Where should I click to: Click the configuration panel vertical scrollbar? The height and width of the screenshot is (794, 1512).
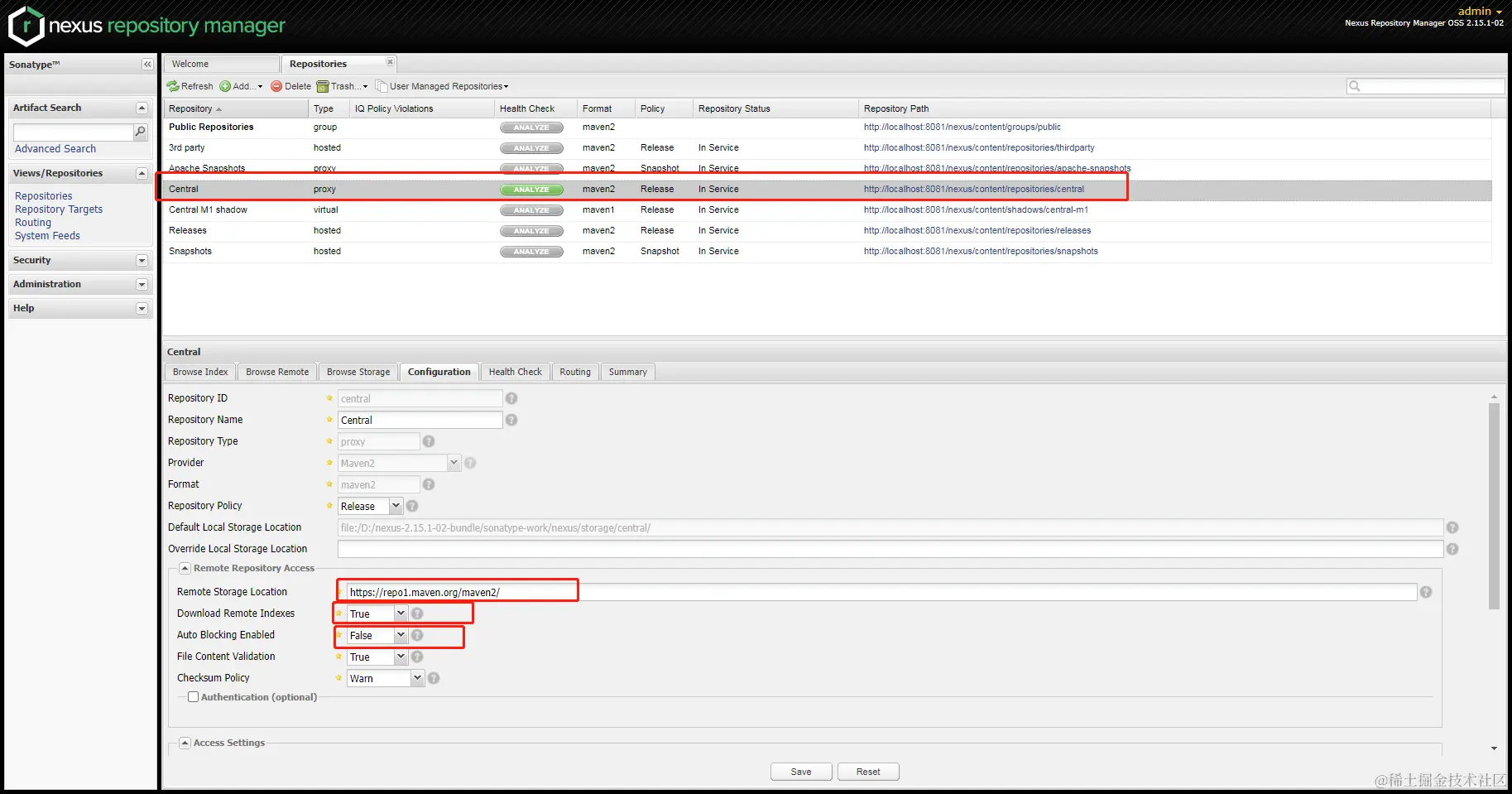point(1494,507)
